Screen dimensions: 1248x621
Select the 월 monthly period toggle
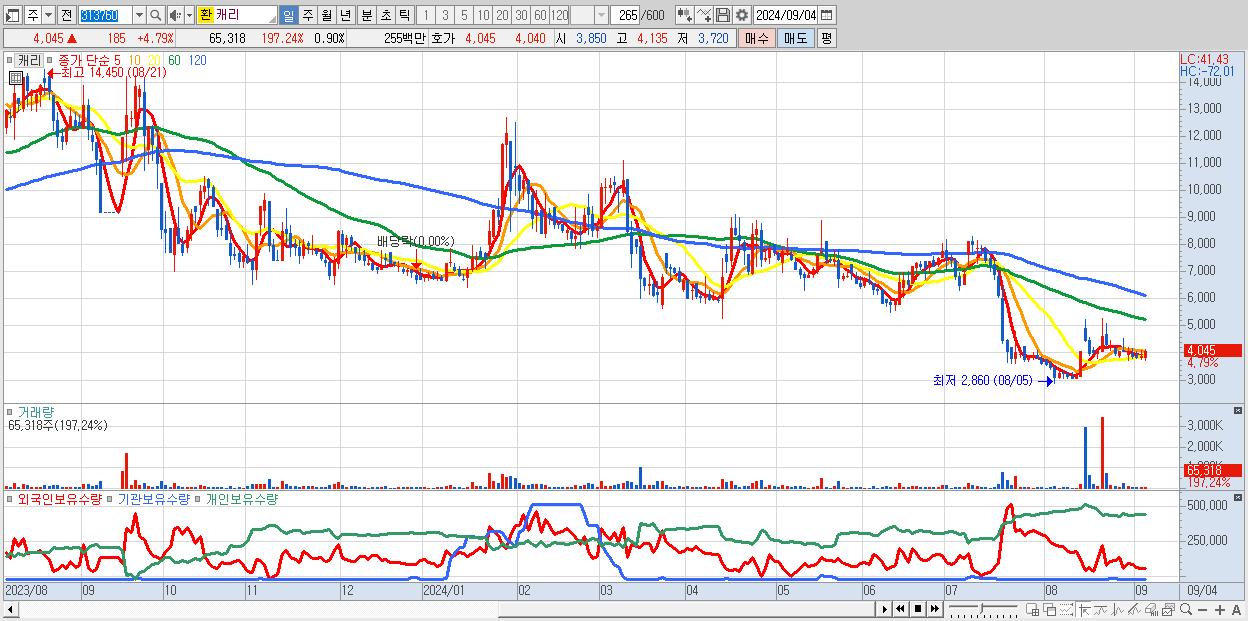pyautogui.click(x=326, y=16)
